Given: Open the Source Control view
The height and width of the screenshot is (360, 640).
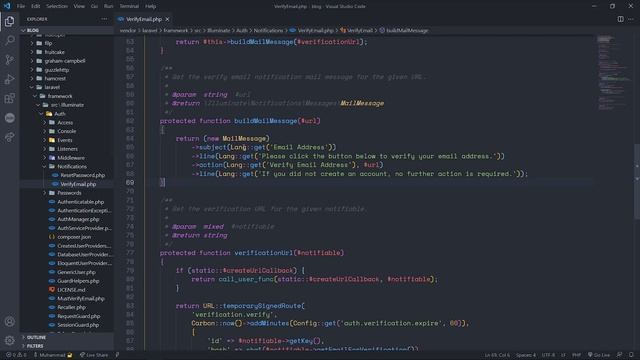Looking at the screenshot, I should pos(10,60).
